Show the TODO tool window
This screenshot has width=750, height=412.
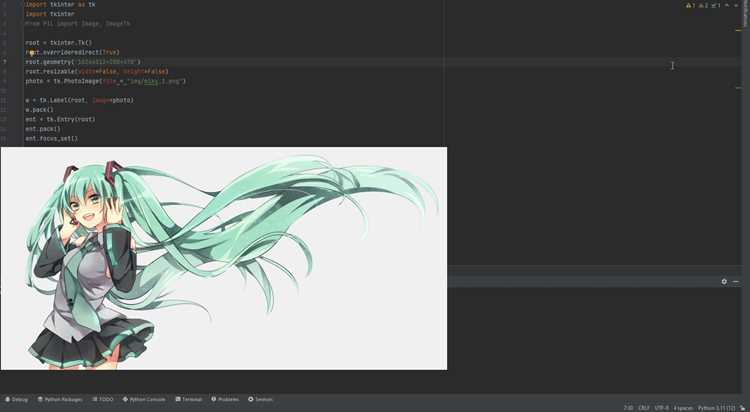103,399
